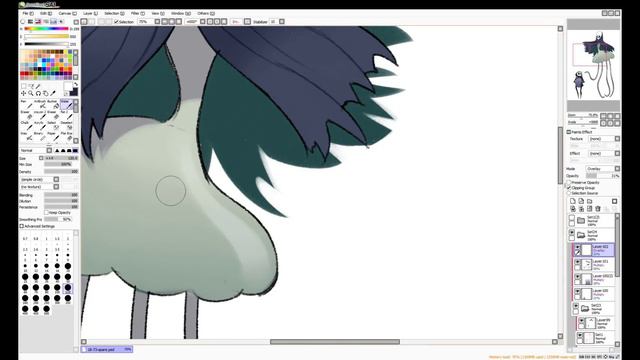Select the Magic Wand tool
The width and height of the screenshot is (640, 360).
(38, 86)
